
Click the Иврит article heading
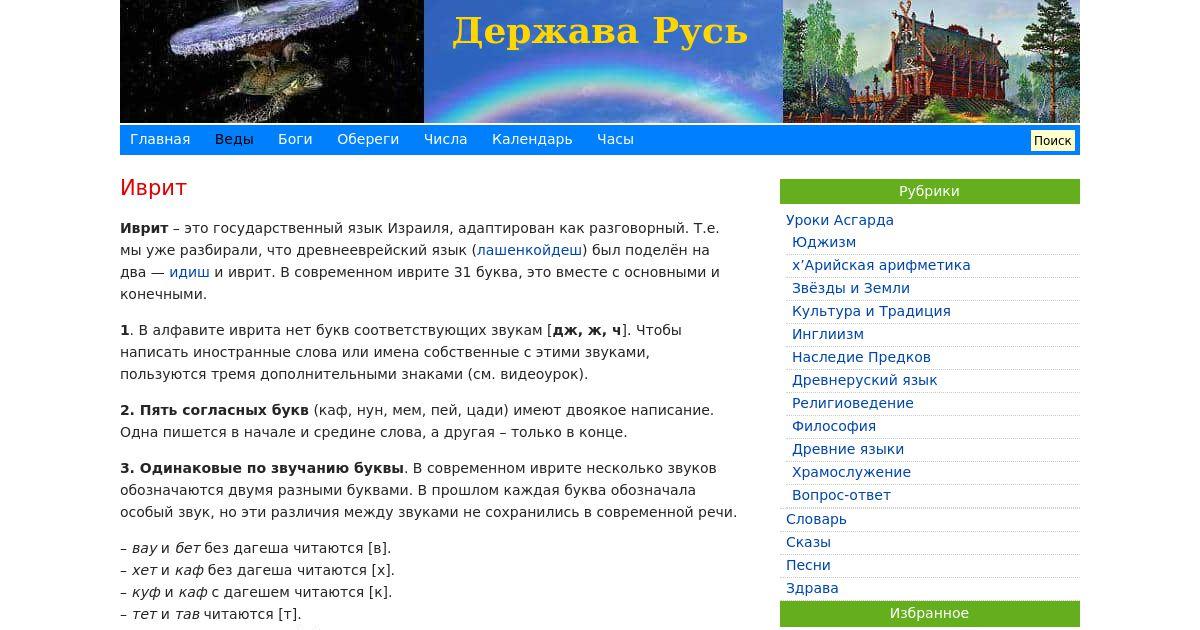[153, 188]
